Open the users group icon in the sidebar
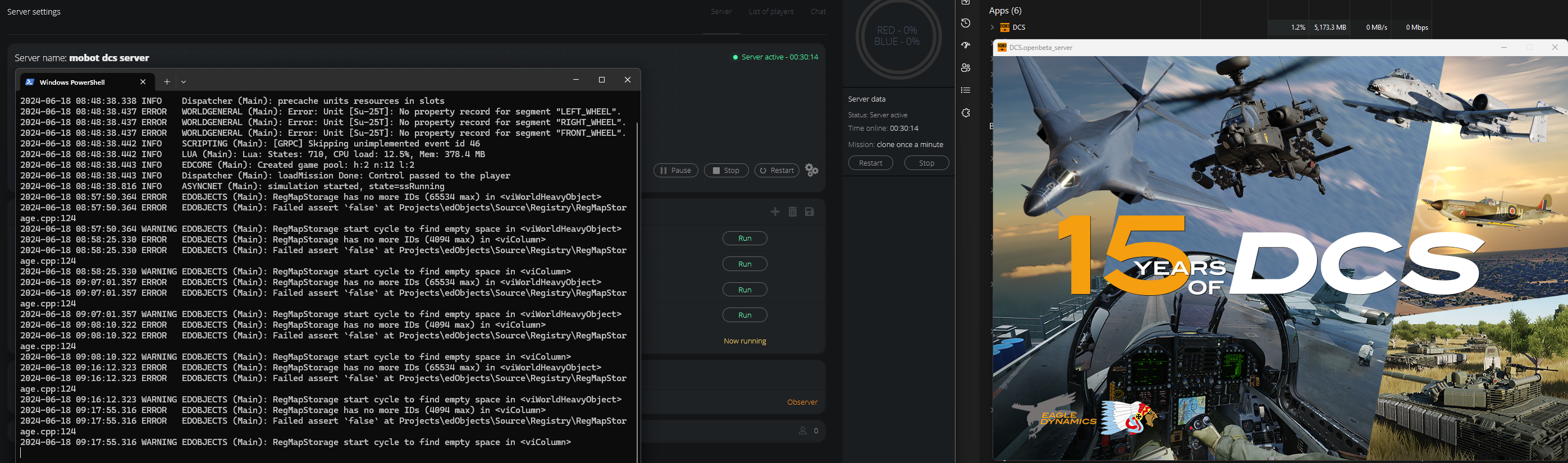 966,67
